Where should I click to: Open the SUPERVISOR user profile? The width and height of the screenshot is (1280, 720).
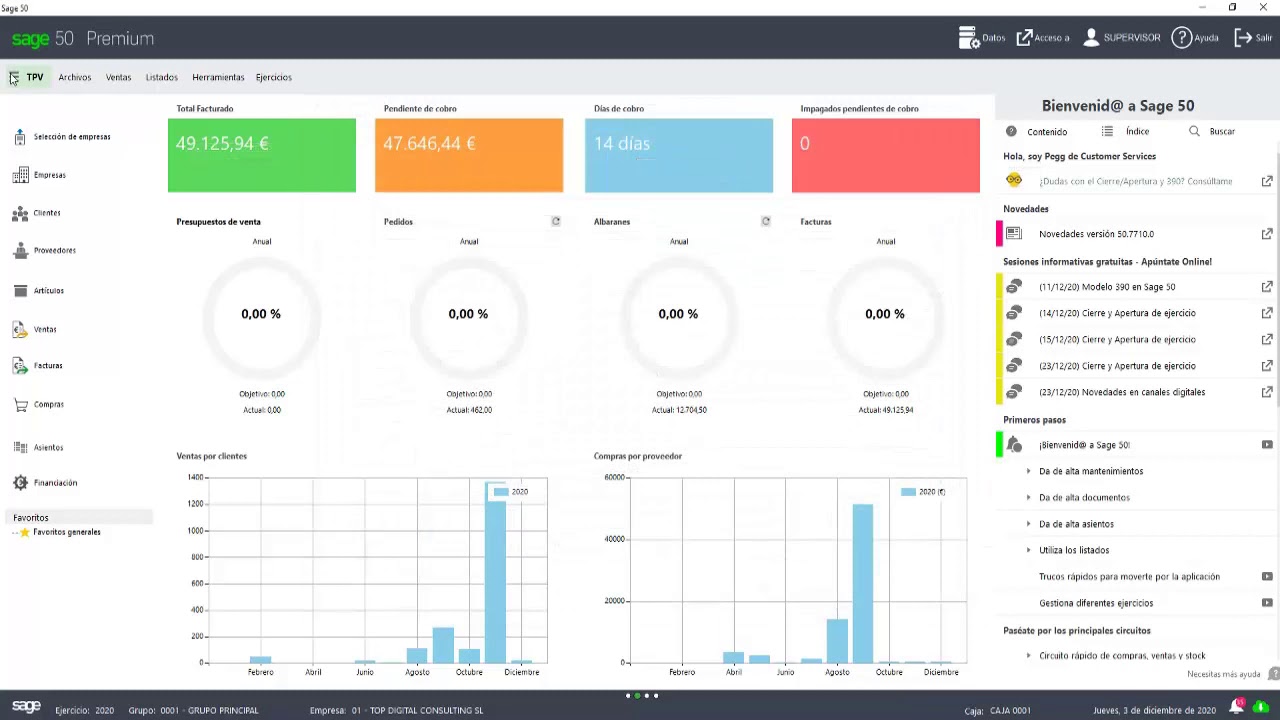tap(1121, 38)
